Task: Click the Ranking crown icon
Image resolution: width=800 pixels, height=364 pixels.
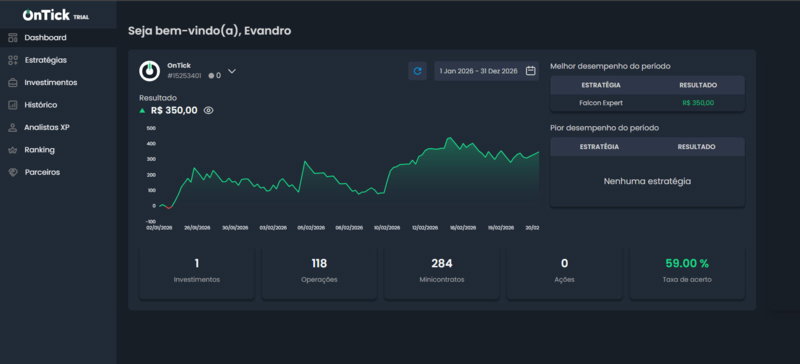Action: (13, 150)
